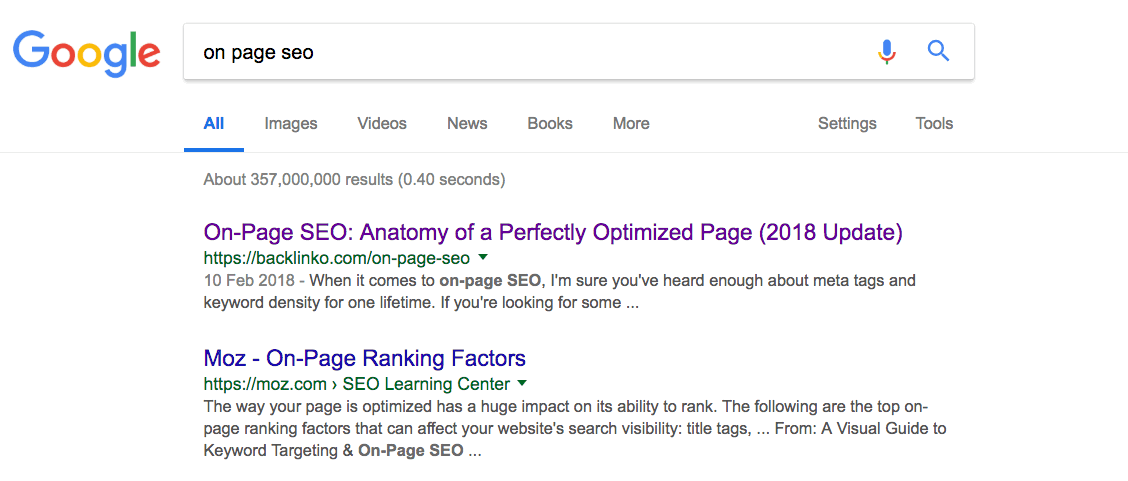Click the backlinko.com/on-page-seo green URL

click(x=336, y=258)
